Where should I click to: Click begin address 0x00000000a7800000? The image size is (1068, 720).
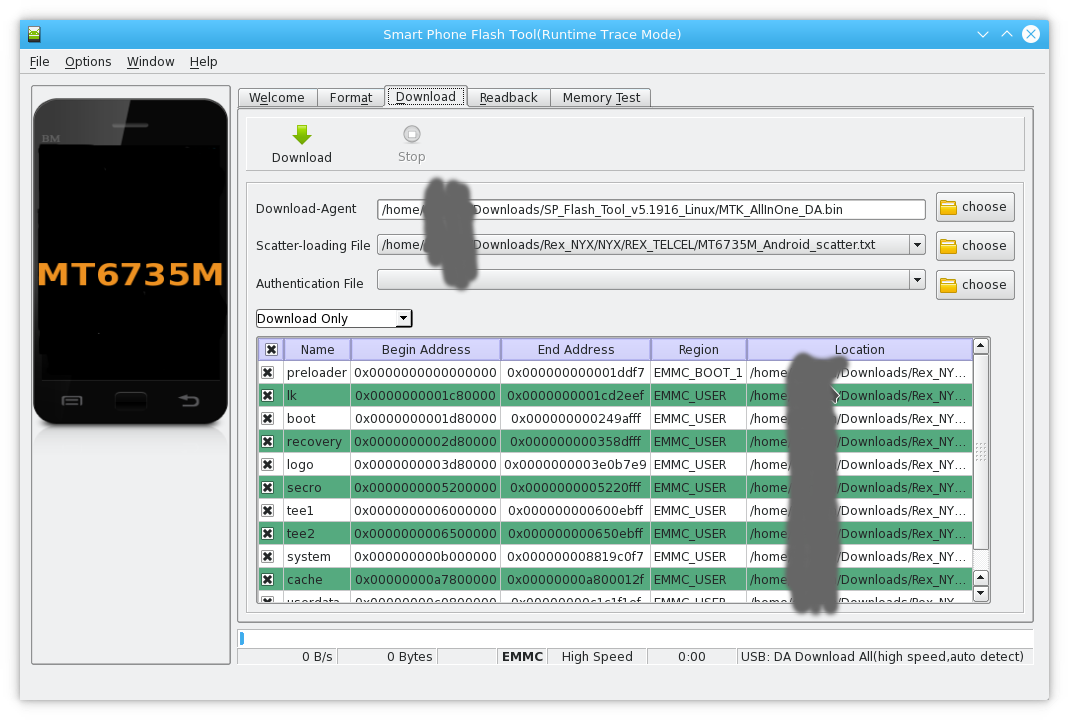(x=426, y=580)
